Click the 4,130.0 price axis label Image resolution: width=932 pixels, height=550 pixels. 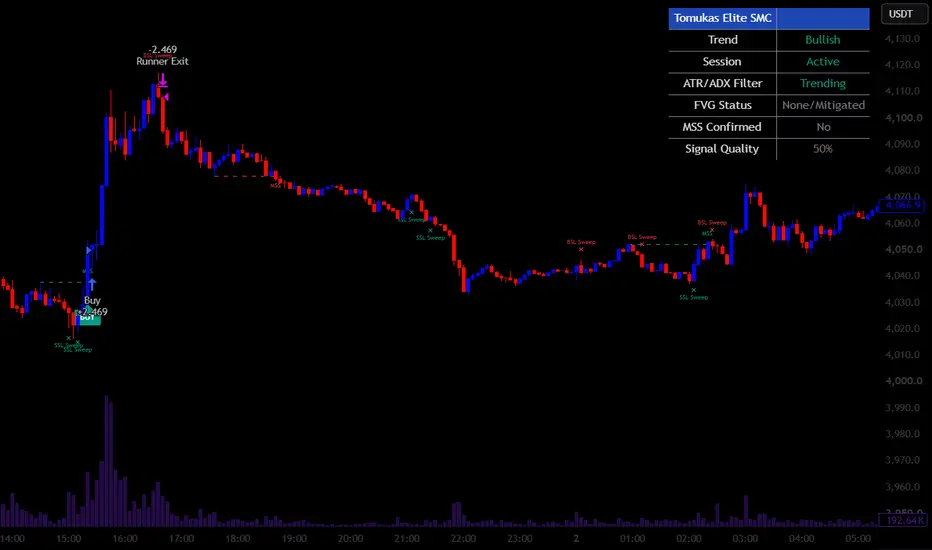tap(902, 39)
